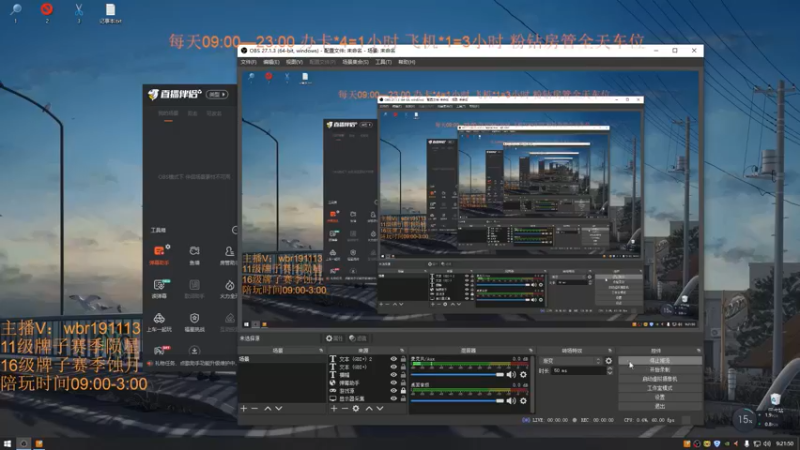Hide the 文本 (GDI+) 2 source
The height and width of the screenshot is (450, 800).
tap(393, 359)
